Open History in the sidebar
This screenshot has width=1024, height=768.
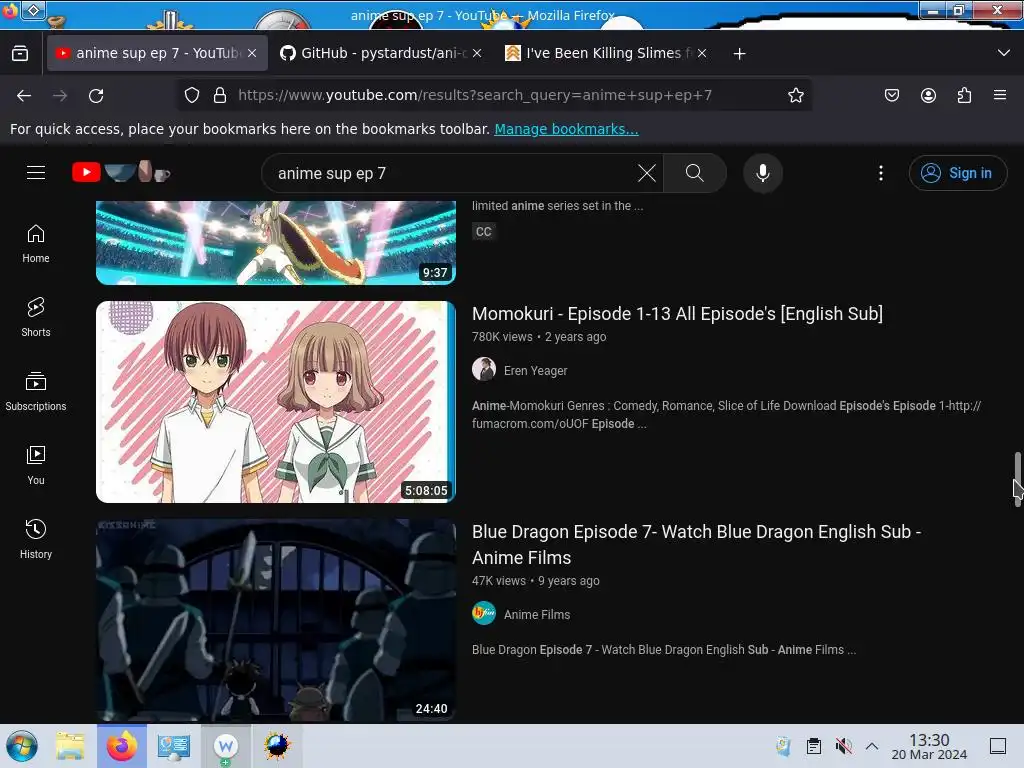[x=36, y=539]
